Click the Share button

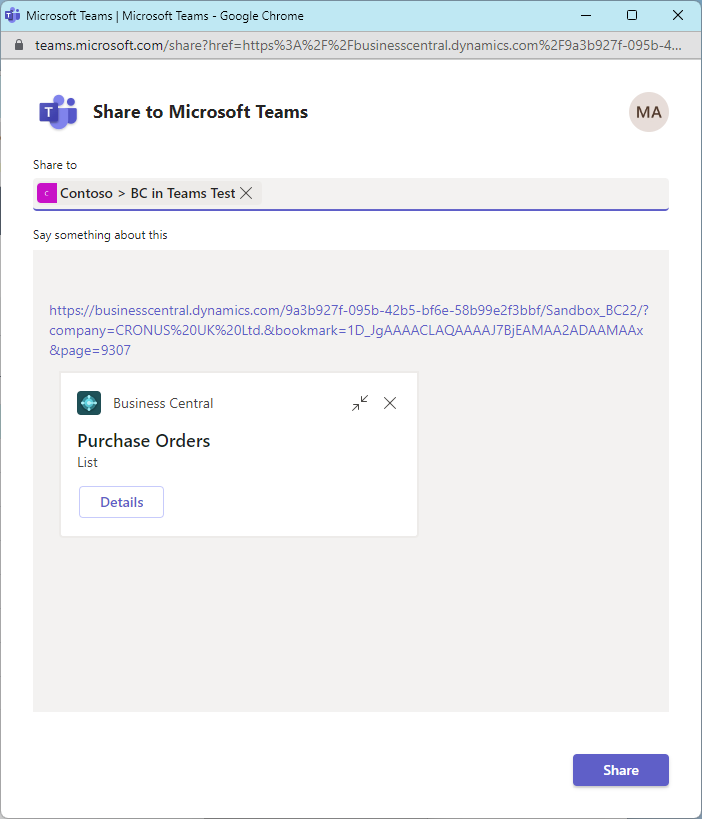click(x=621, y=770)
